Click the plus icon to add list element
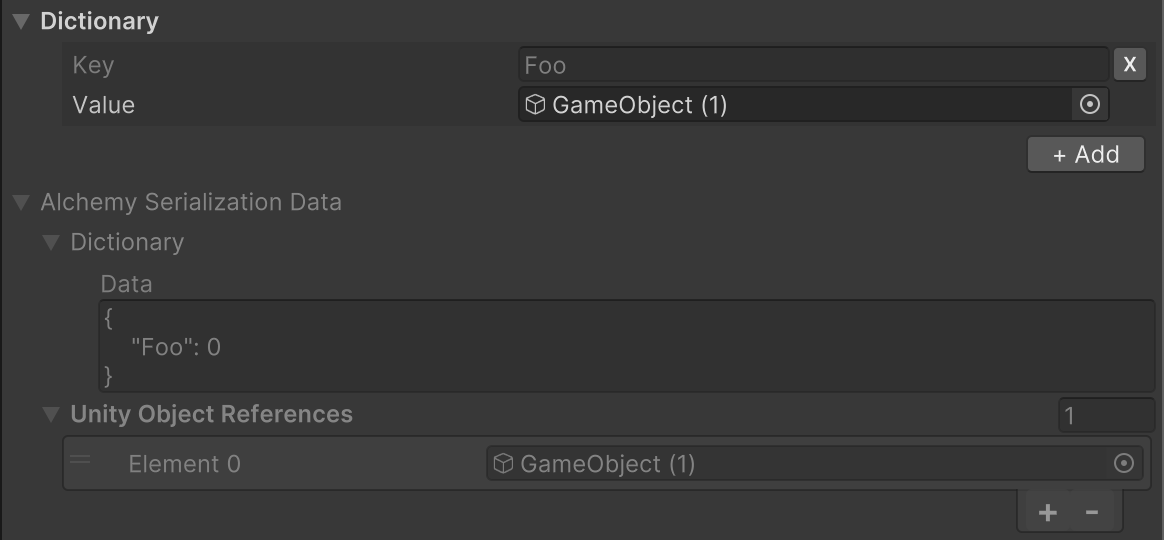This screenshot has height=540, width=1164. tap(1047, 513)
